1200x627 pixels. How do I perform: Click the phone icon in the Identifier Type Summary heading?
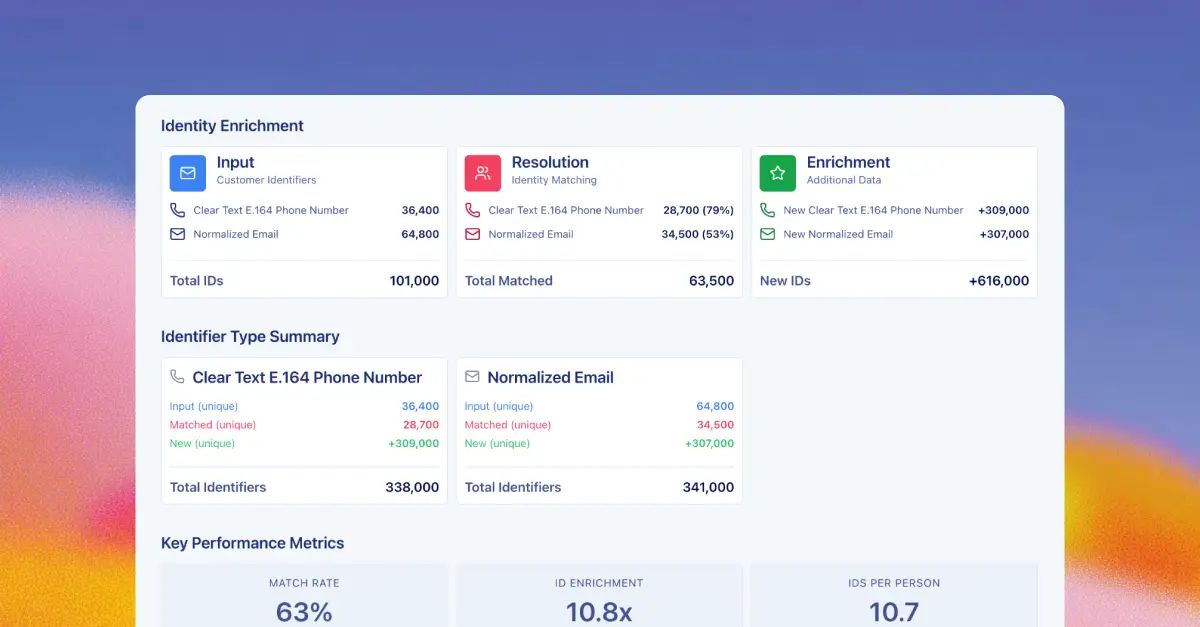pyautogui.click(x=178, y=377)
